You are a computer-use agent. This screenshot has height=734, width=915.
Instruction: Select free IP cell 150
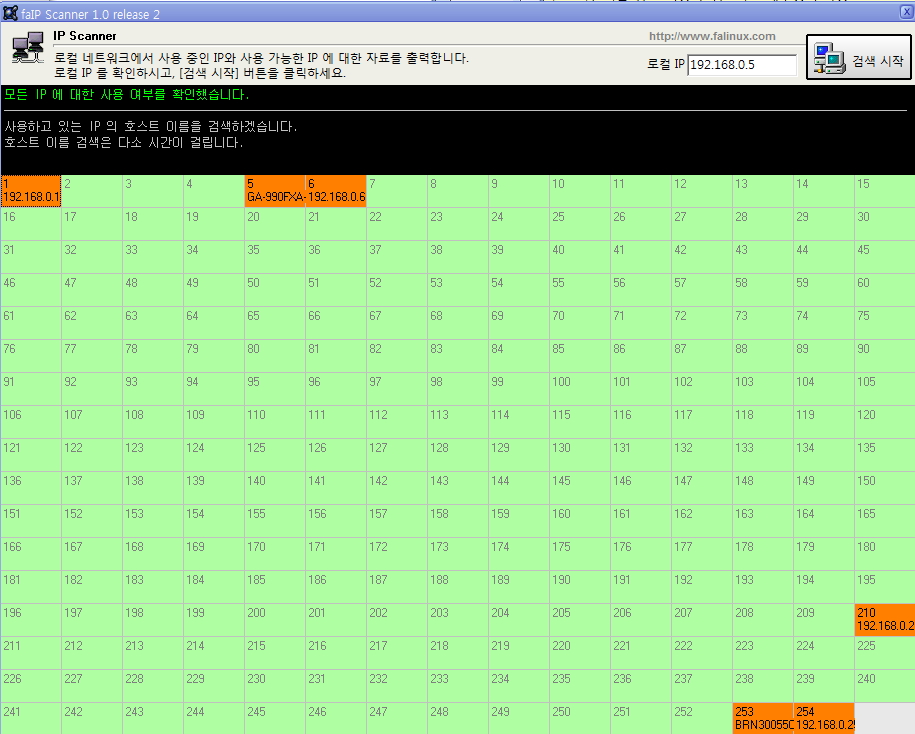point(885,488)
